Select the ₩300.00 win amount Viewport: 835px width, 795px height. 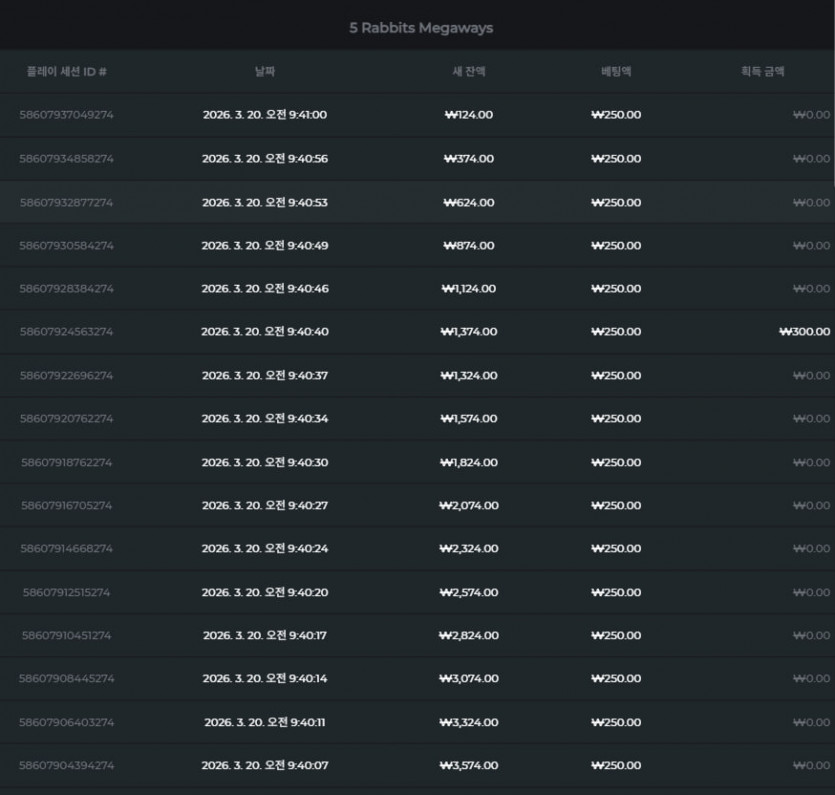click(804, 332)
